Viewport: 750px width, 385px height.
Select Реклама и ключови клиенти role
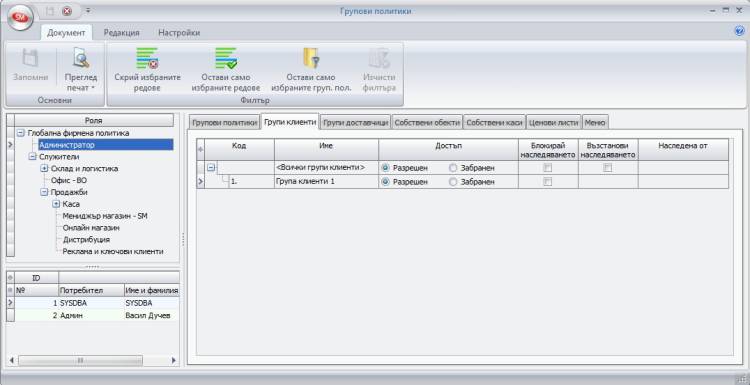point(113,252)
